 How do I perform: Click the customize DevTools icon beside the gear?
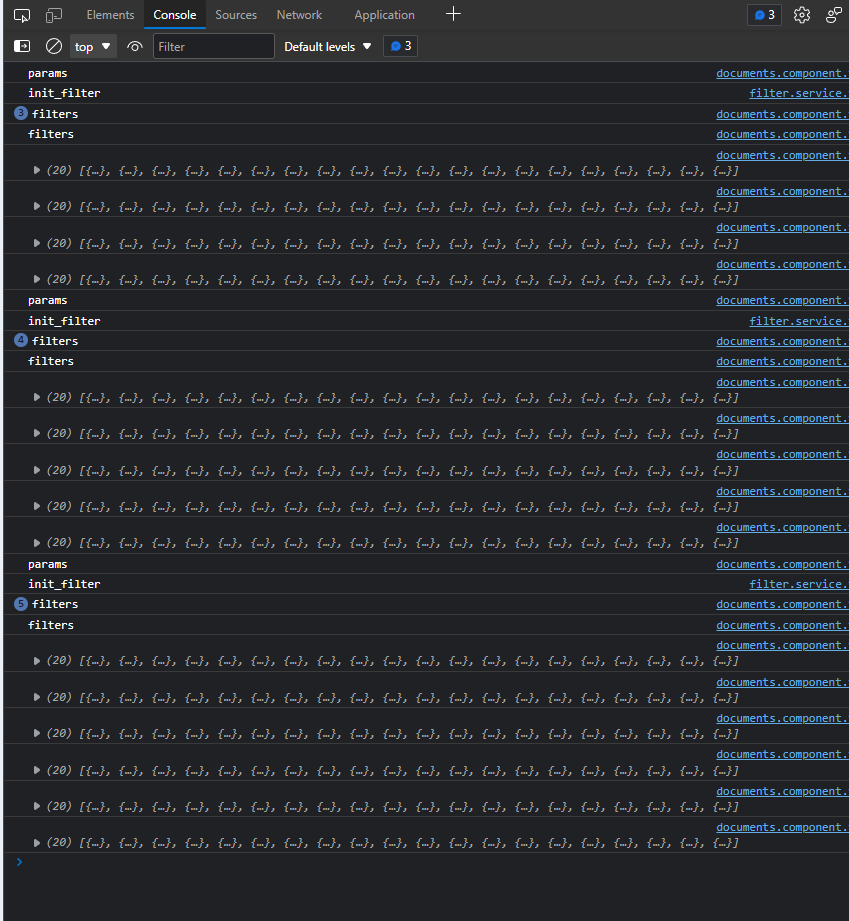point(833,15)
